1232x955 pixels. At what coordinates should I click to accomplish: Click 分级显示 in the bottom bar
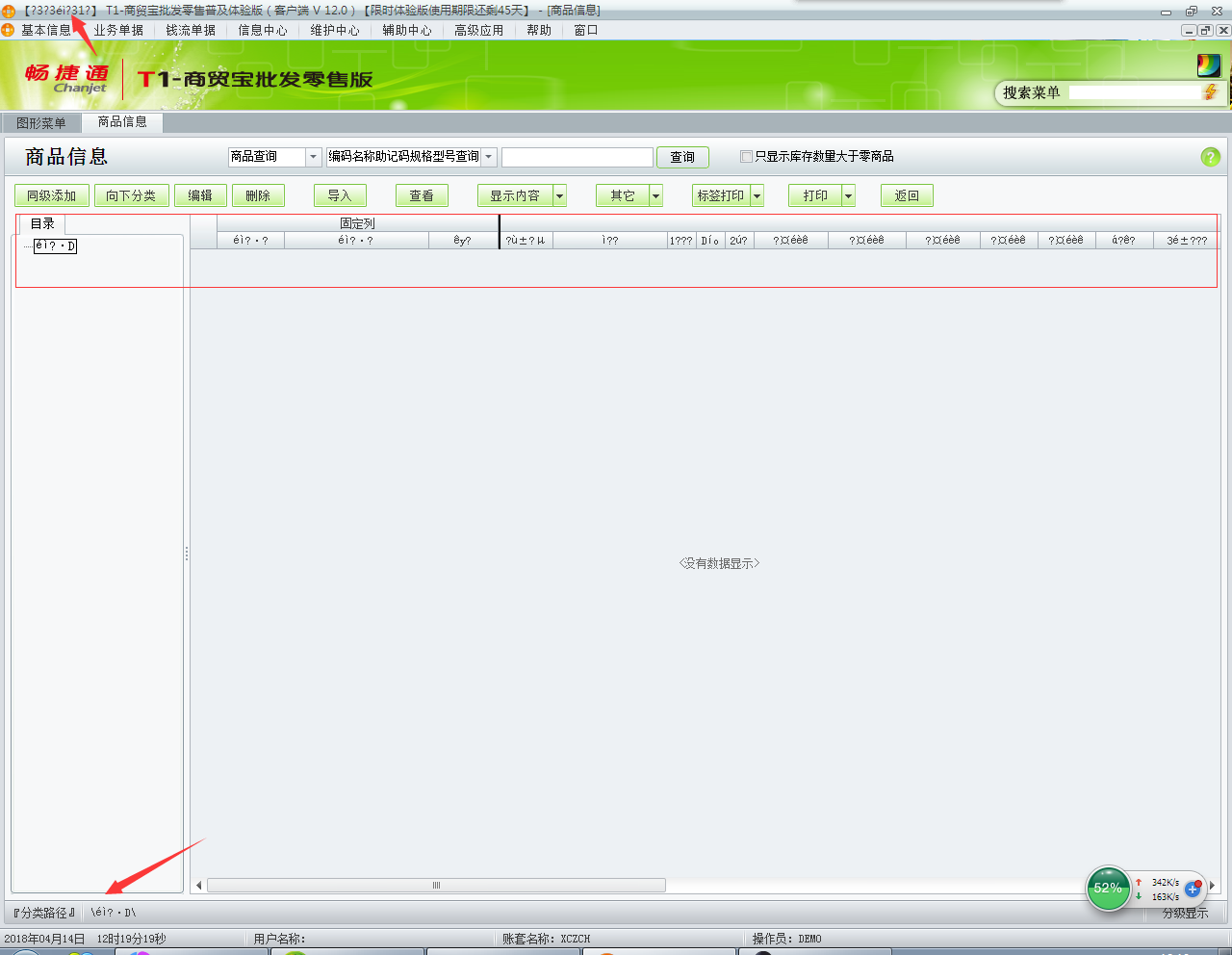pyautogui.click(x=1185, y=913)
